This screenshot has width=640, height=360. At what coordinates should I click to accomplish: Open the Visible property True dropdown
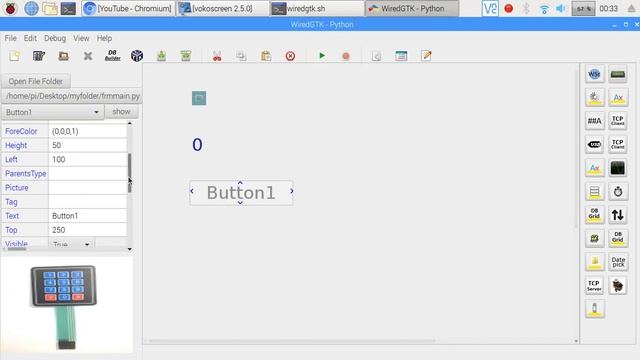[73, 244]
